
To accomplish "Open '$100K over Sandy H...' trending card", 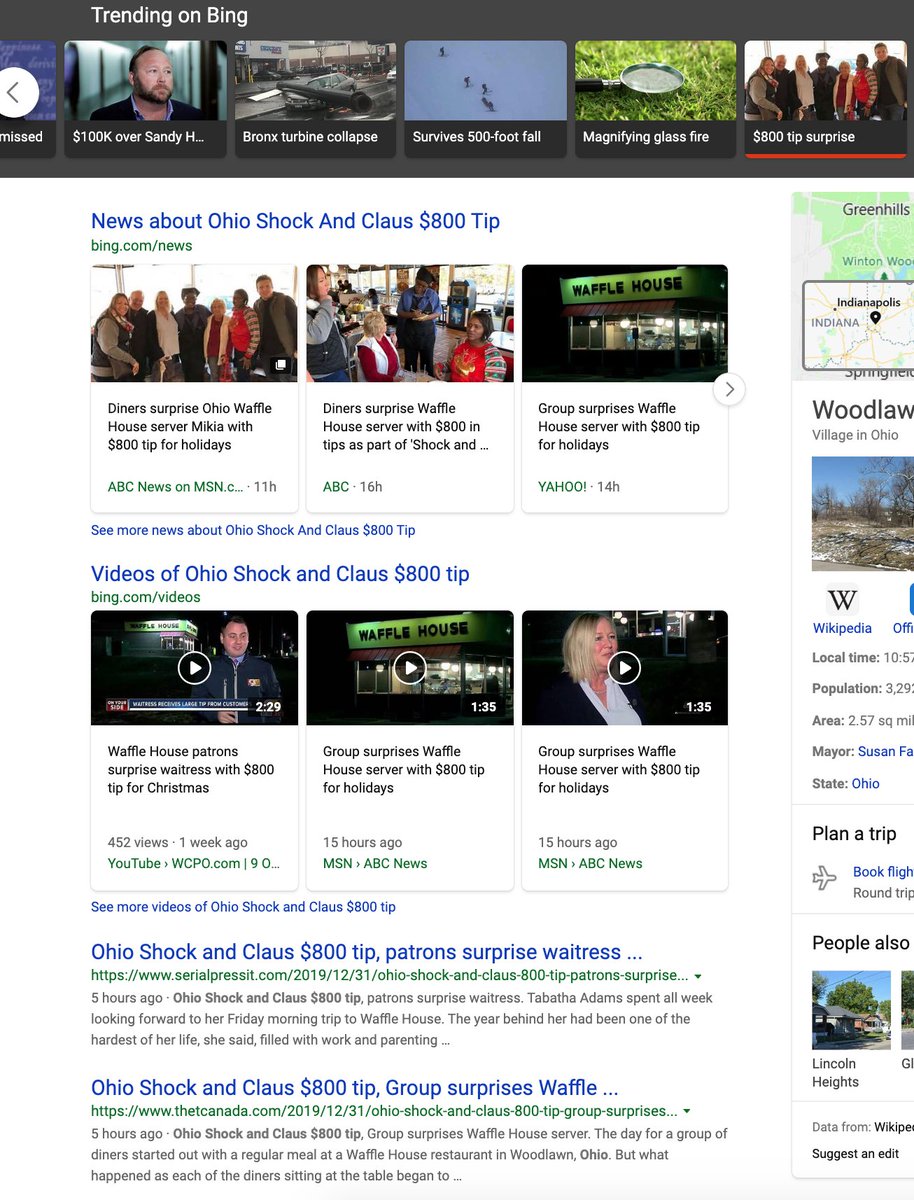I will tap(145, 98).
